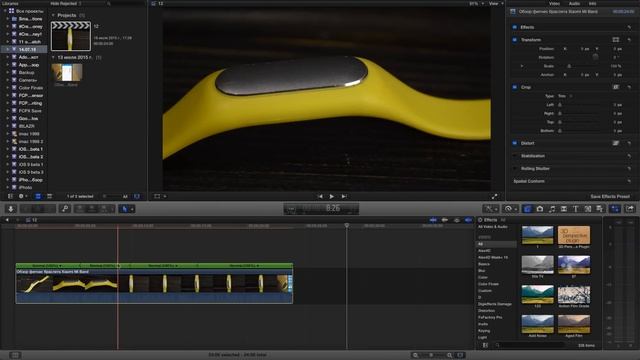
Task: Open the Hide Rejected filter dropdown
Action: point(66,3)
